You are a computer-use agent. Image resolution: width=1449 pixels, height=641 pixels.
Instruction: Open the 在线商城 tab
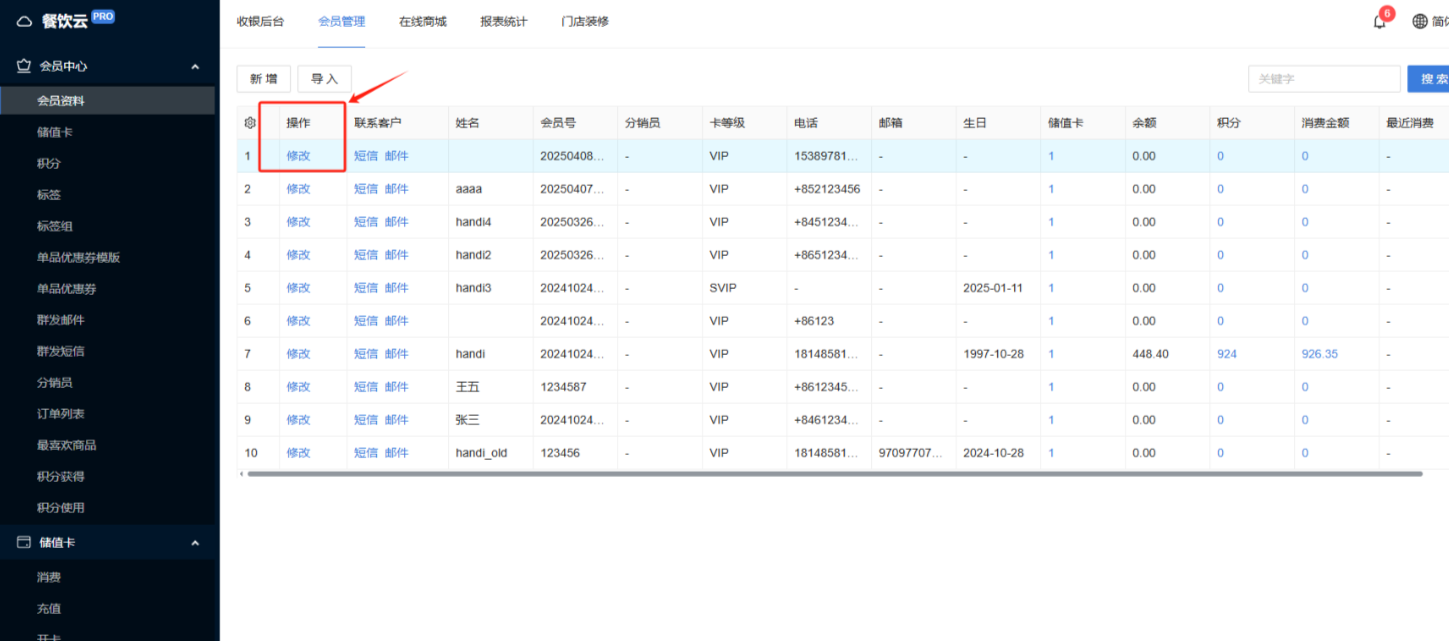point(423,21)
